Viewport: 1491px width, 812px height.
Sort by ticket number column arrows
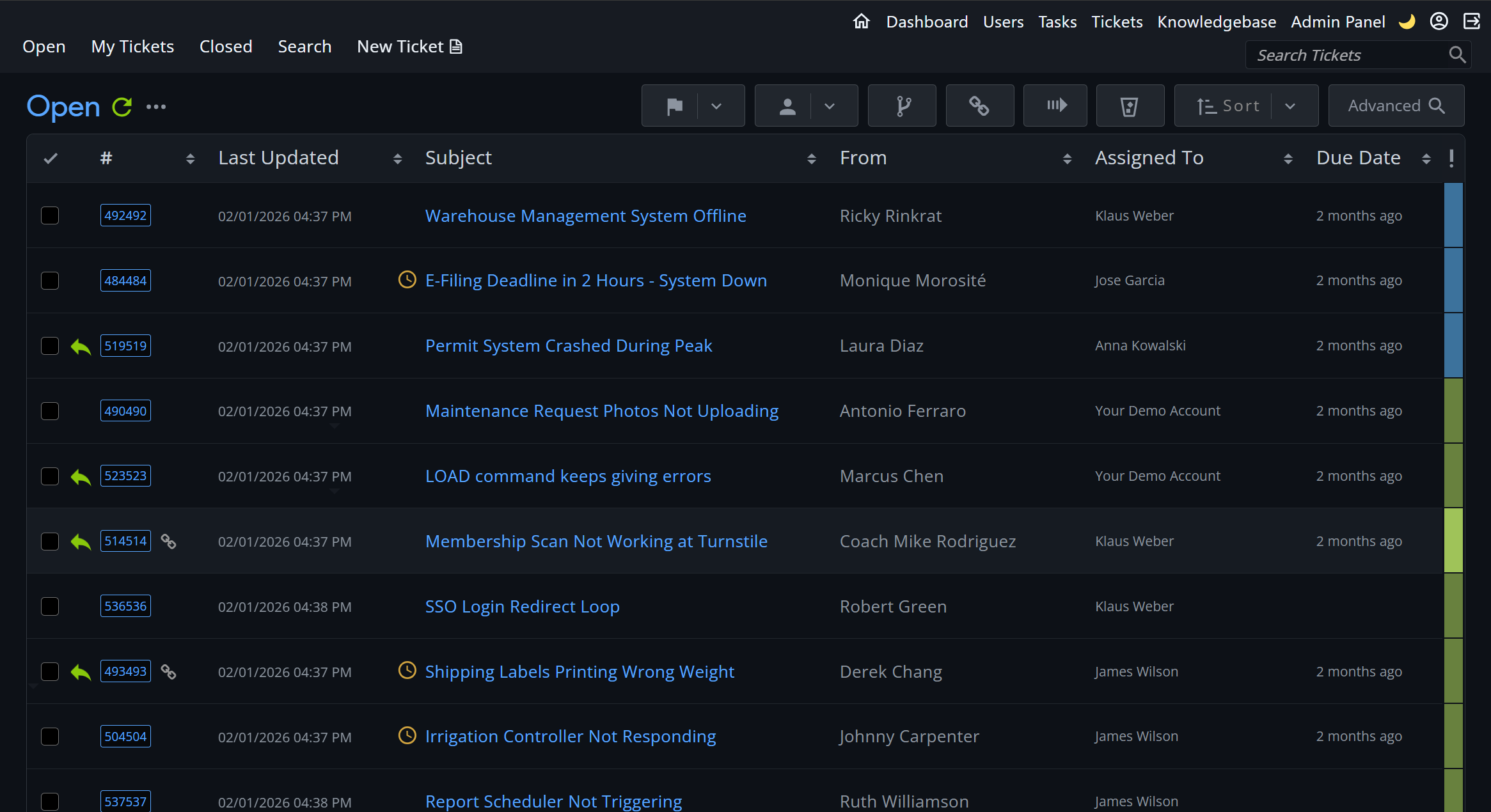click(x=190, y=159)
